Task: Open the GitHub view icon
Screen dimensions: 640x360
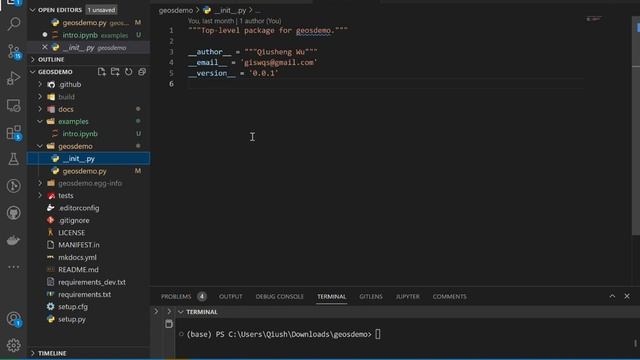Action: pyautogui.click(x=13, y=213)
